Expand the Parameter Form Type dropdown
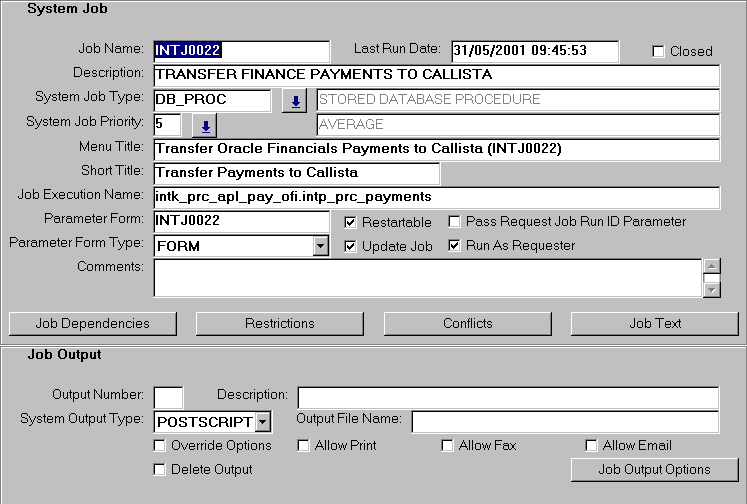The width and height of the screenshot is (747, 504). pyautogui.click(x=320, y=245)
